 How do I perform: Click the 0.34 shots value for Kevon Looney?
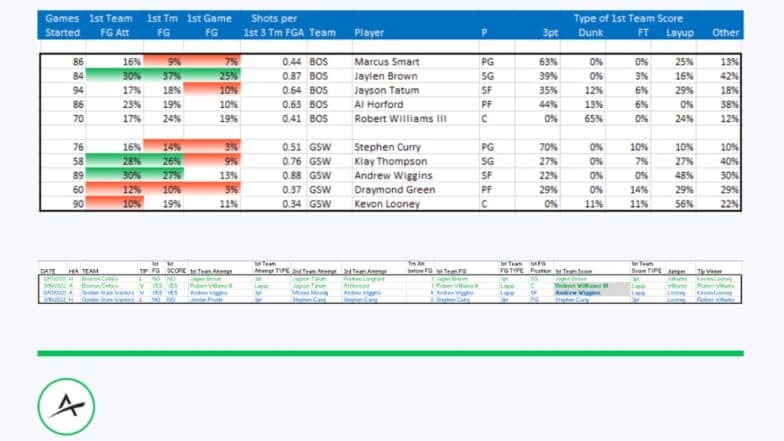point(292,204)
